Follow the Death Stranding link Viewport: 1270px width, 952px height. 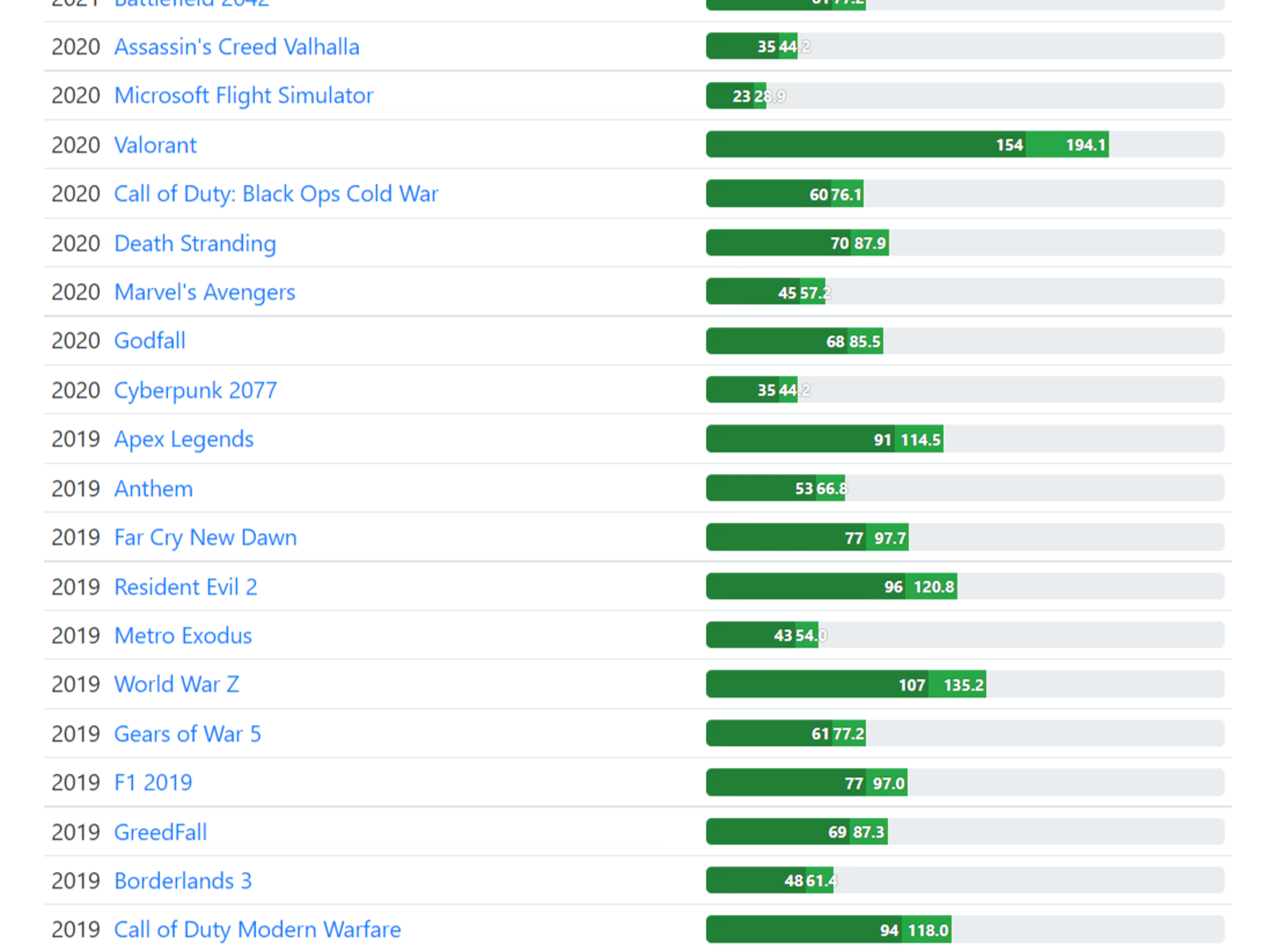coord(195,243)
